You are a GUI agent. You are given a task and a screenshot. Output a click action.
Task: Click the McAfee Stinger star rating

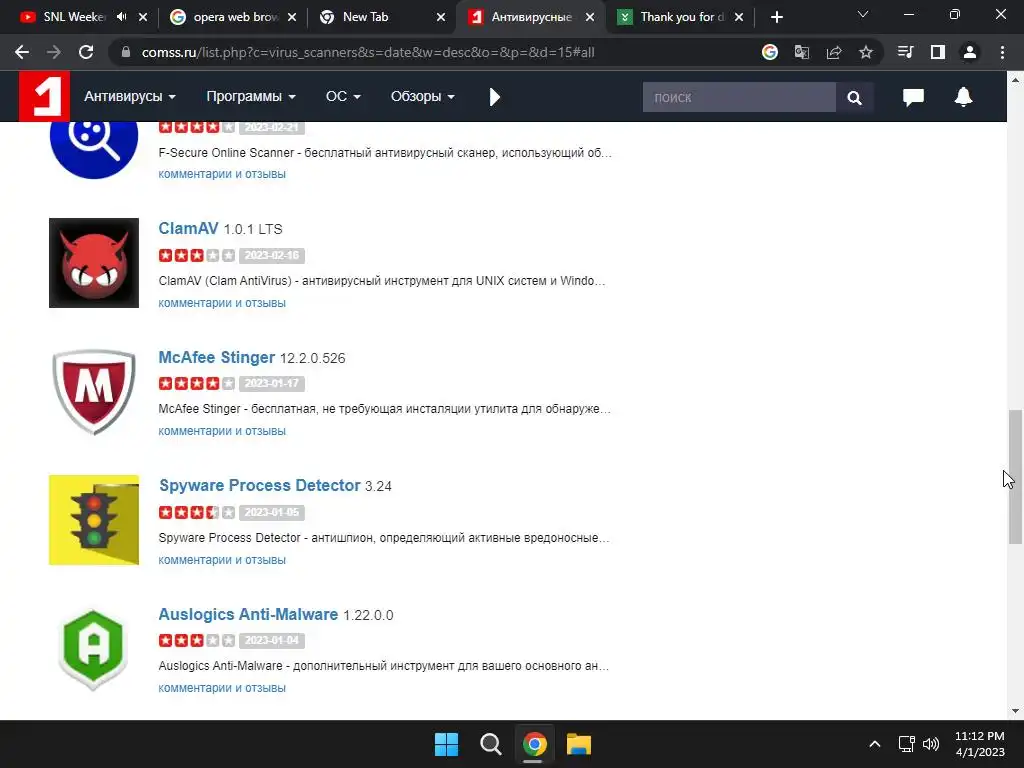click(197, 383)
